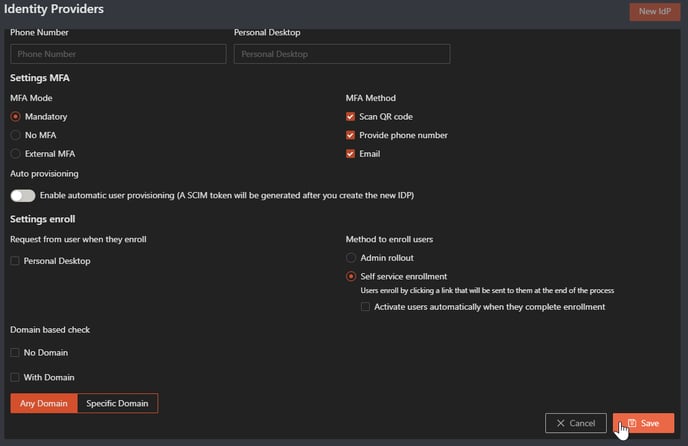
Task: Enable automatic user provisioning toggle
Action: pos(23,195)
